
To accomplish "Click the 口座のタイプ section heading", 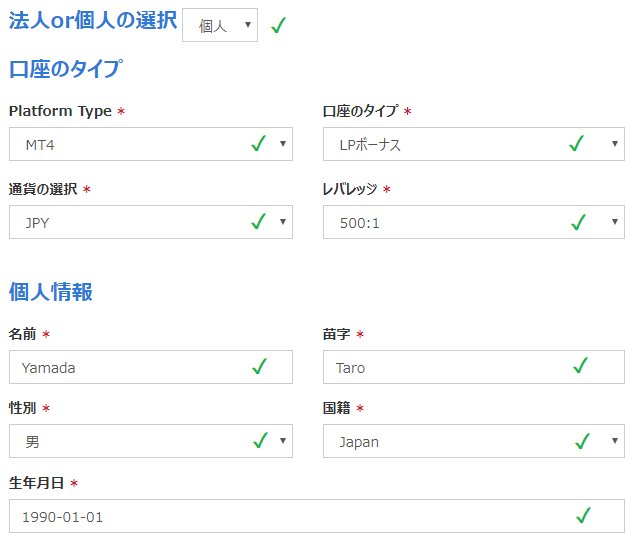I will pyautogui.click(x=66, y=69).
